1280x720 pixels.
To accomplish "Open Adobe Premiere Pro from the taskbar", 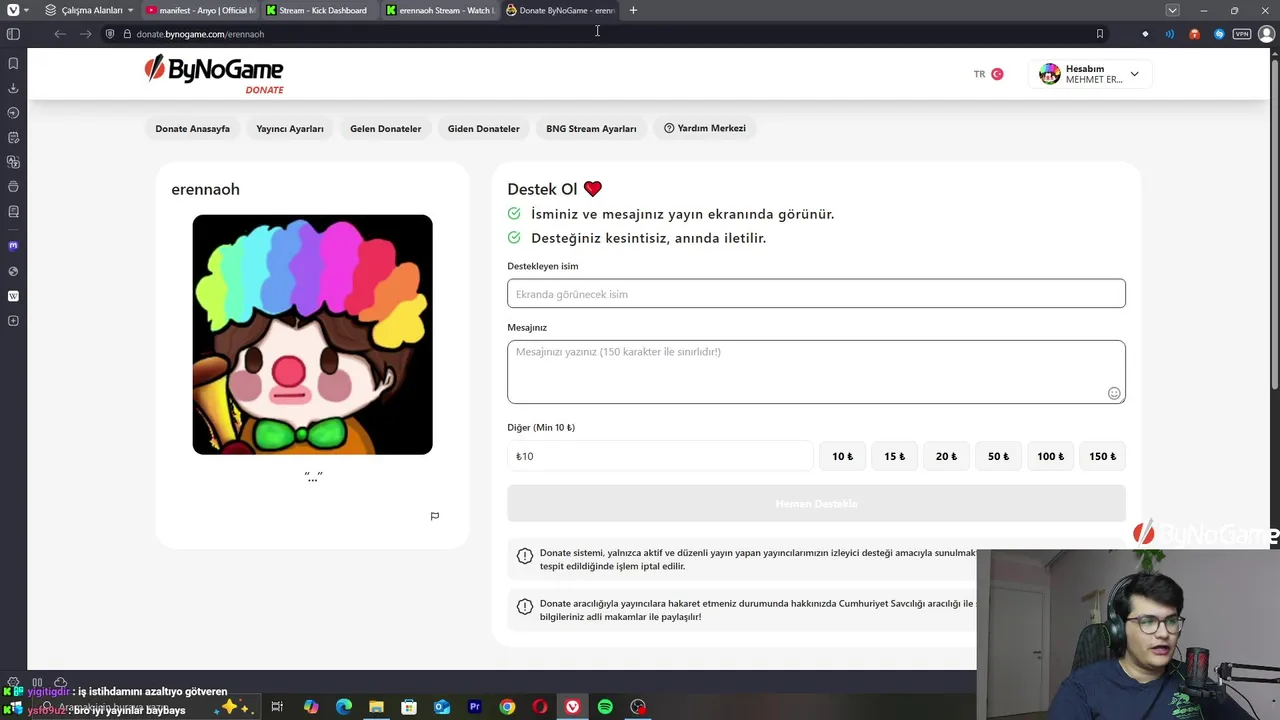I will pos(474,707).
